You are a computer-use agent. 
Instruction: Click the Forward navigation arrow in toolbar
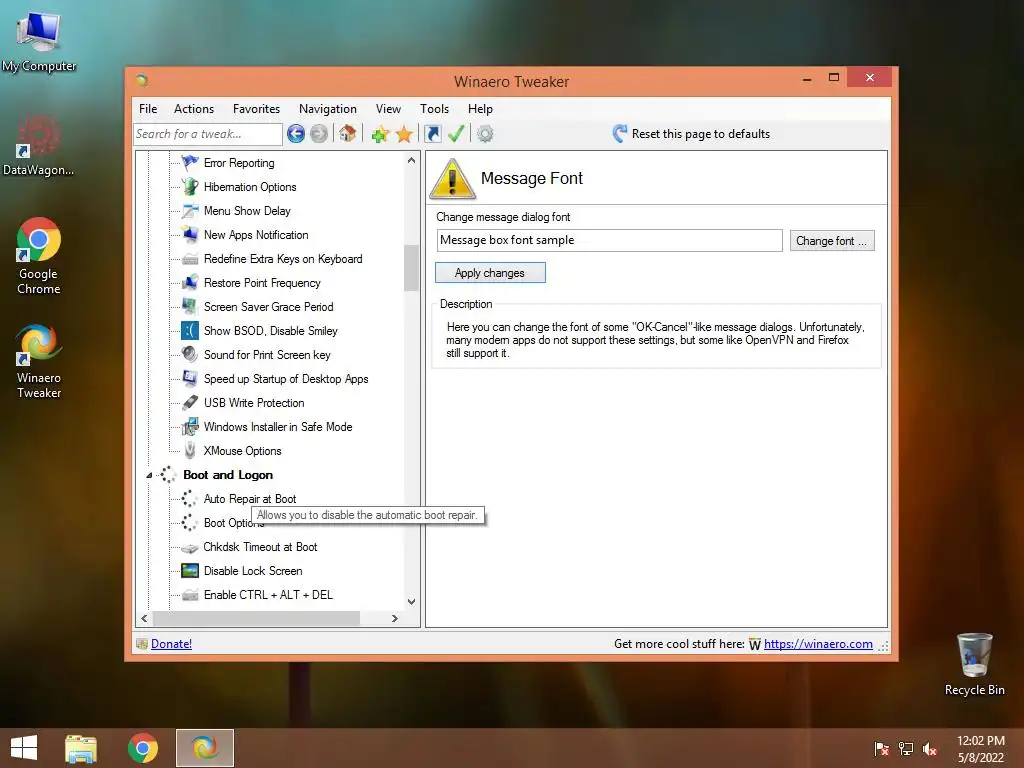click(319, 134)
